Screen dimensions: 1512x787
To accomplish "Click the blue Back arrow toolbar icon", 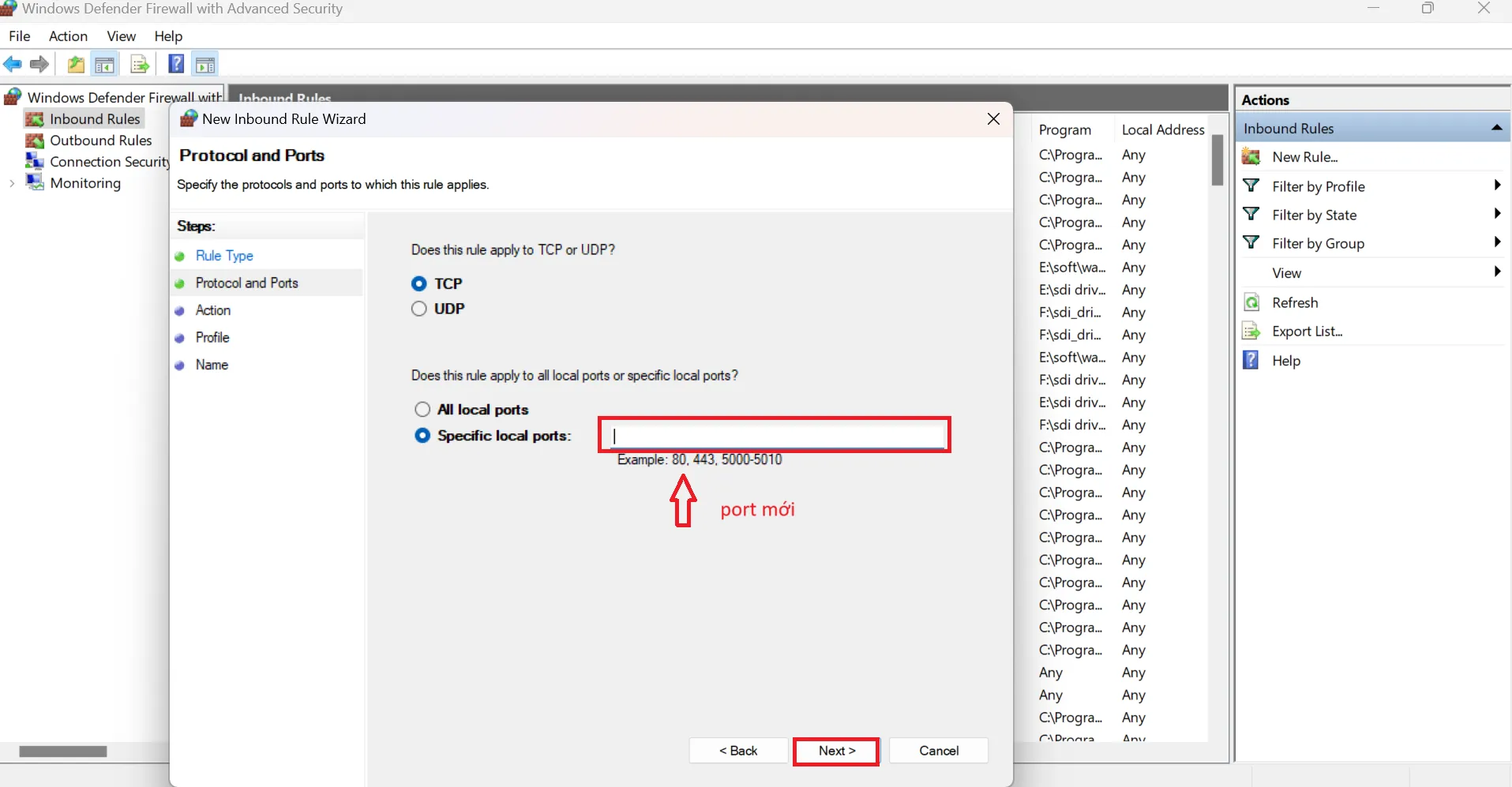I will (x=13, y=65).
